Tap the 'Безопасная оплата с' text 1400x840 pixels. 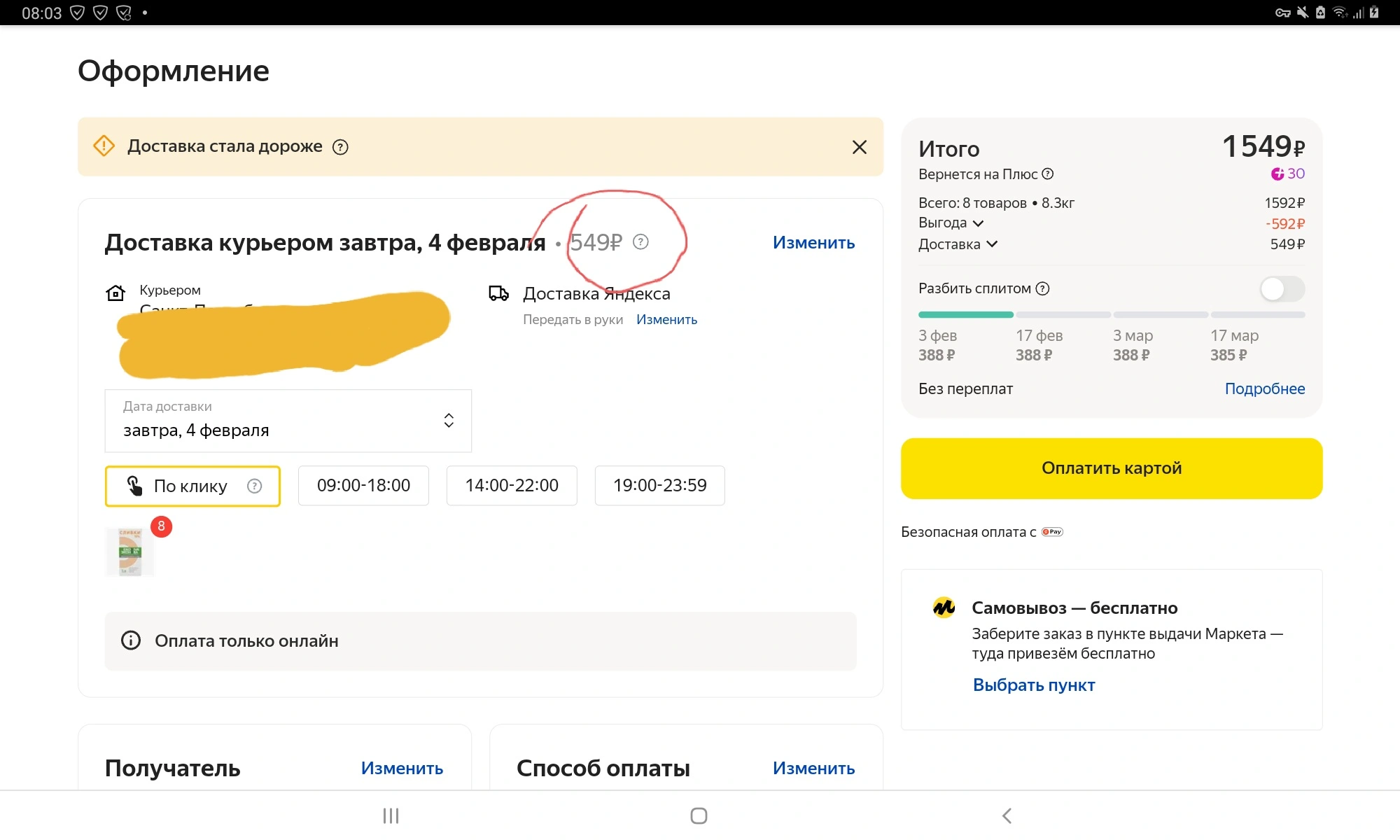(x=968, y=533)
